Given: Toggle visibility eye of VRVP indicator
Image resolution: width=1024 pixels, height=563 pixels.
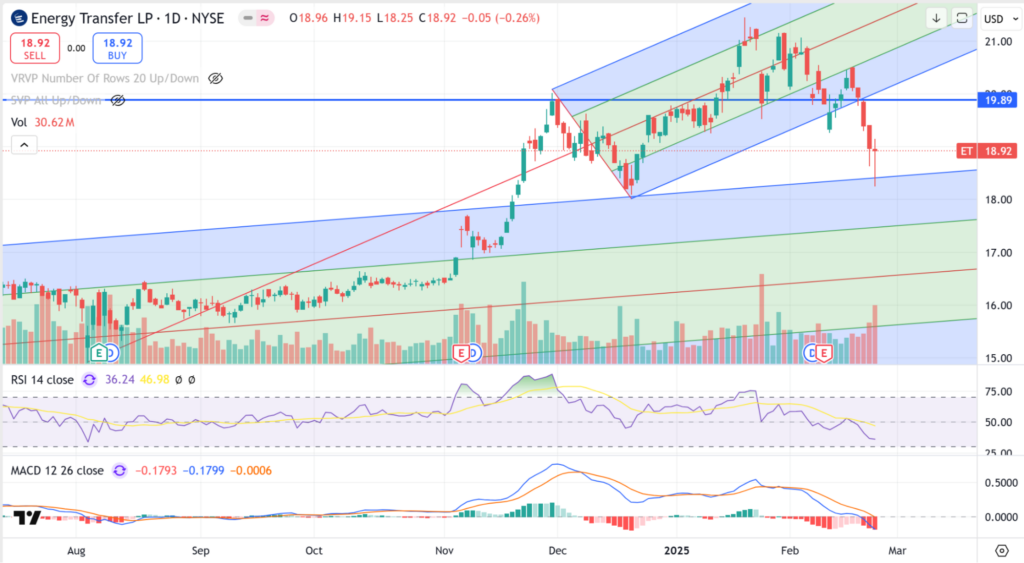Looking at the screenshot, I should (216, 78).
